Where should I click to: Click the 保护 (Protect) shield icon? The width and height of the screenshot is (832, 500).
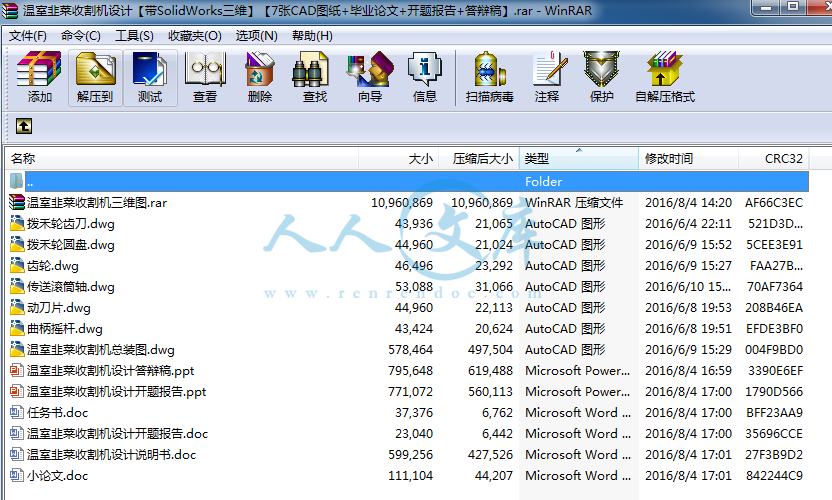tap(601, 69)
